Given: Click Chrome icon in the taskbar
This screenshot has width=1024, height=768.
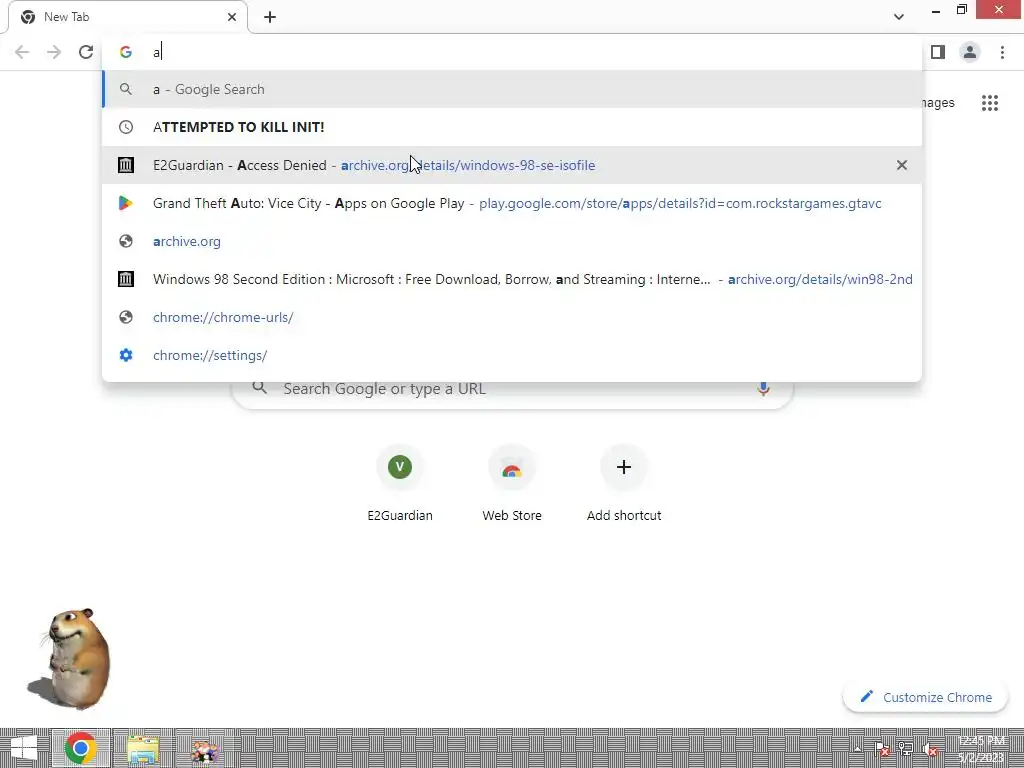Looking at the screenshot, I should click(81, 748).
